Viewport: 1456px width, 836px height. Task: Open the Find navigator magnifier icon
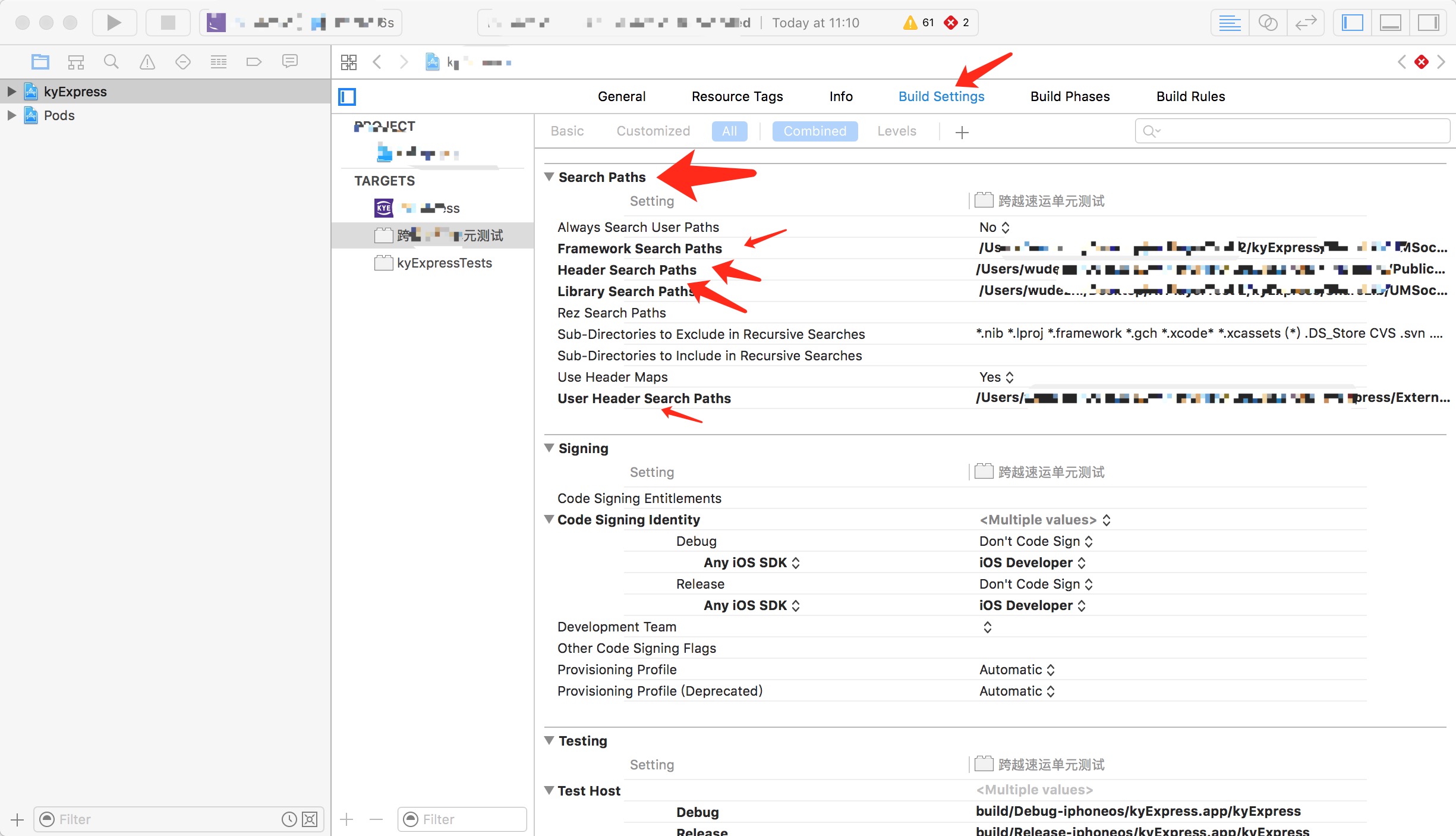click(111, 61)
